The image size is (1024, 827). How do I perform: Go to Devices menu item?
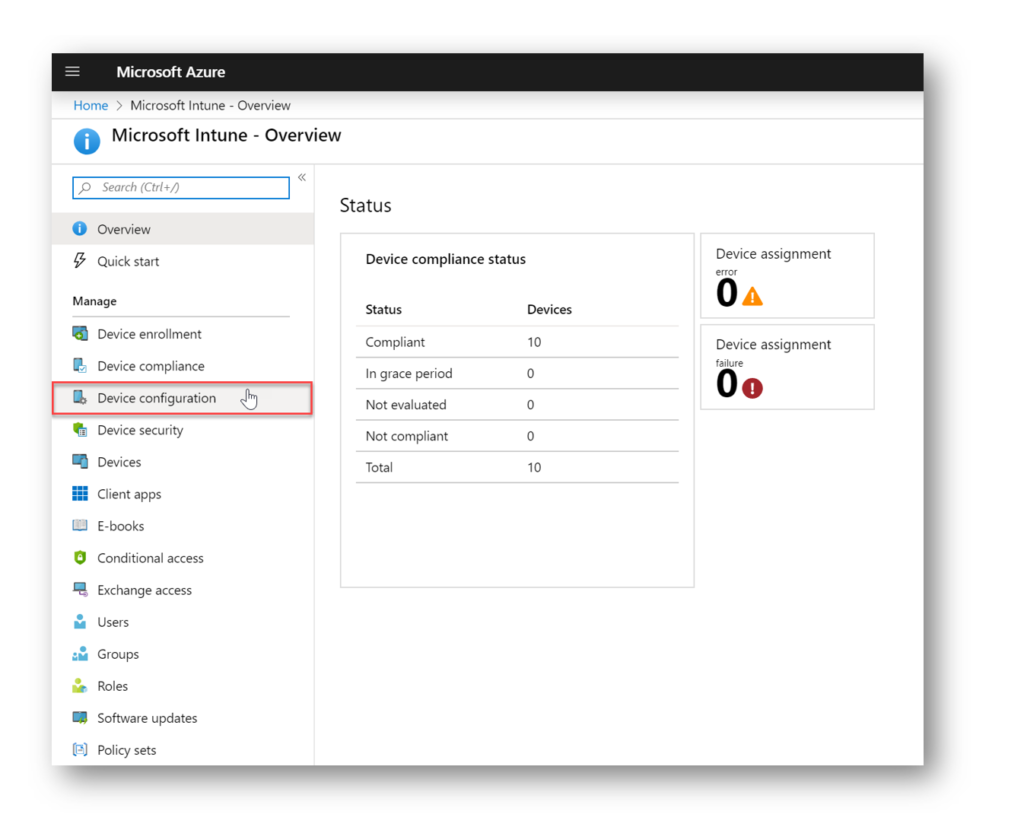[183, 461]
